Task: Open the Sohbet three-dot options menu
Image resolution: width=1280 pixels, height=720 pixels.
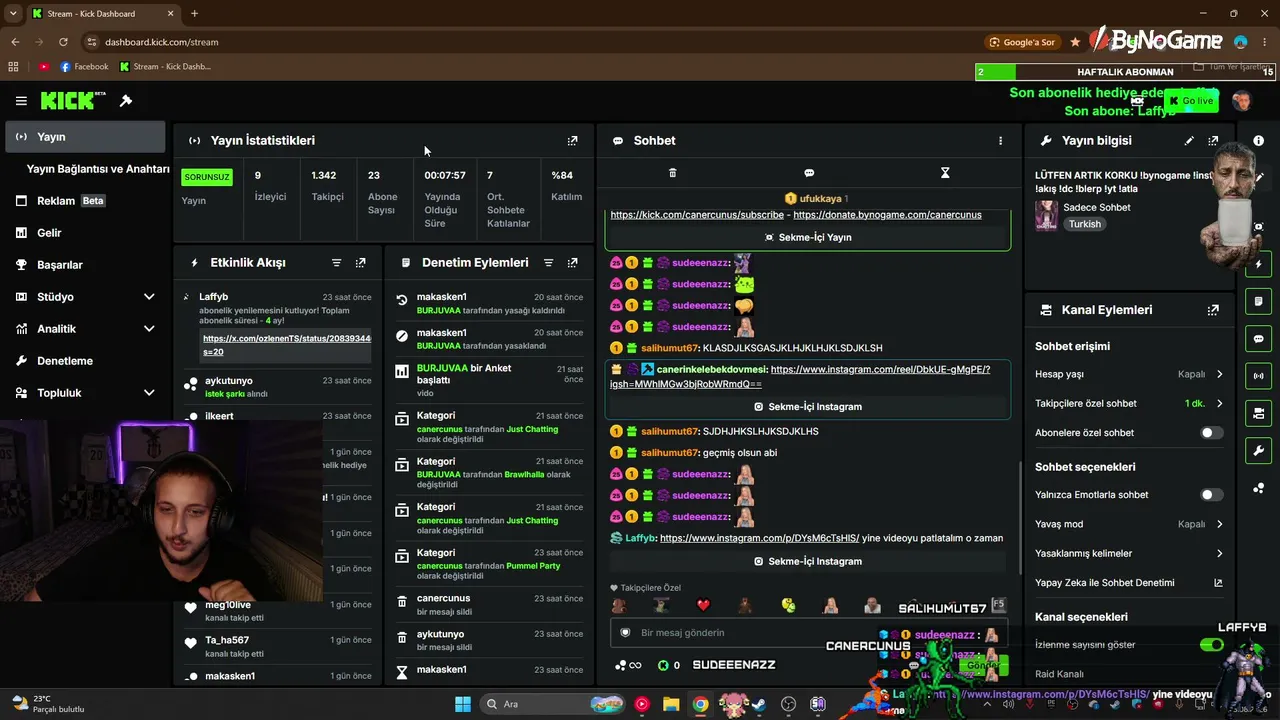Action: click(1000, 141)
